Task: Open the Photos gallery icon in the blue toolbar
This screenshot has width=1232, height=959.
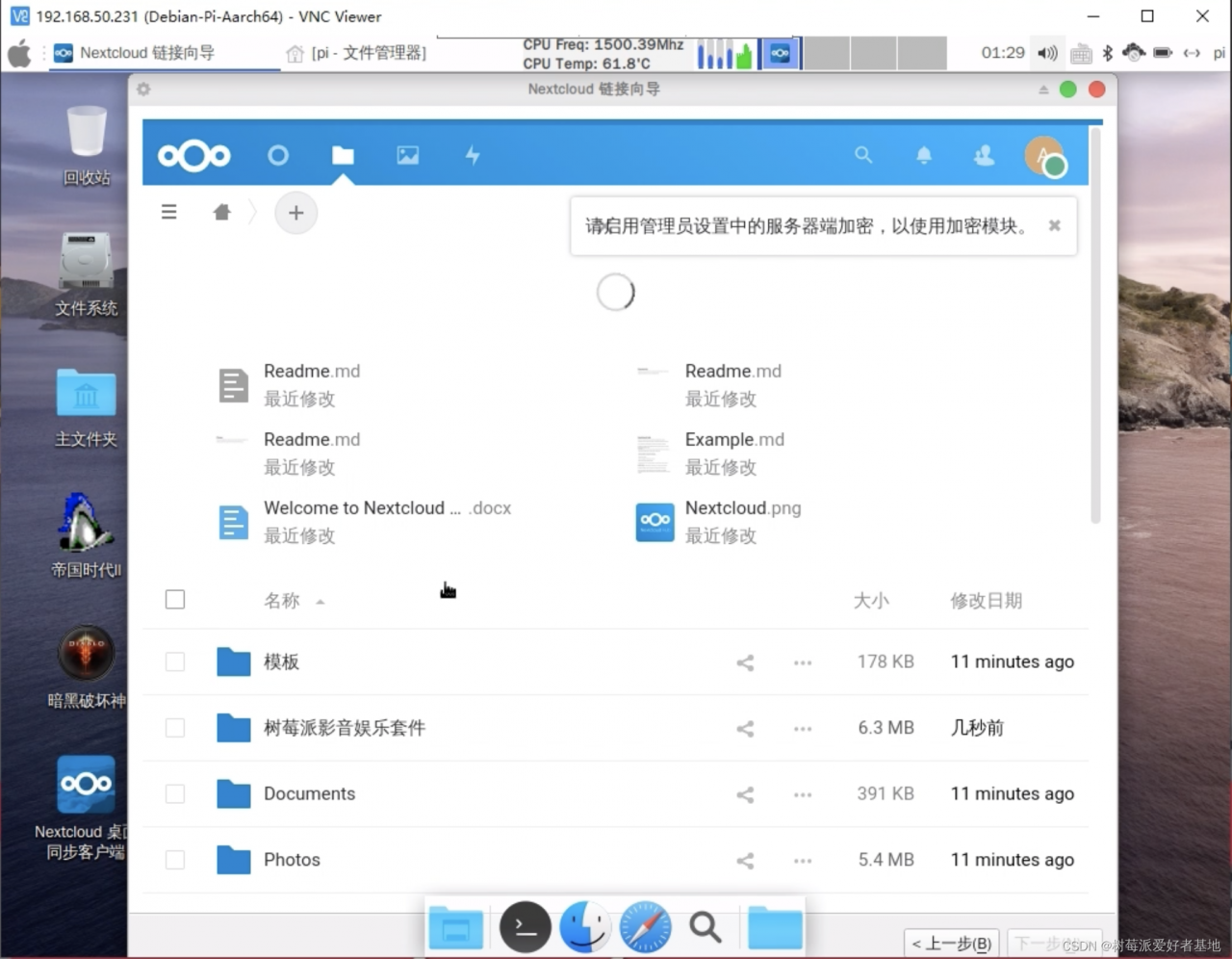Action: pos(407,154)
